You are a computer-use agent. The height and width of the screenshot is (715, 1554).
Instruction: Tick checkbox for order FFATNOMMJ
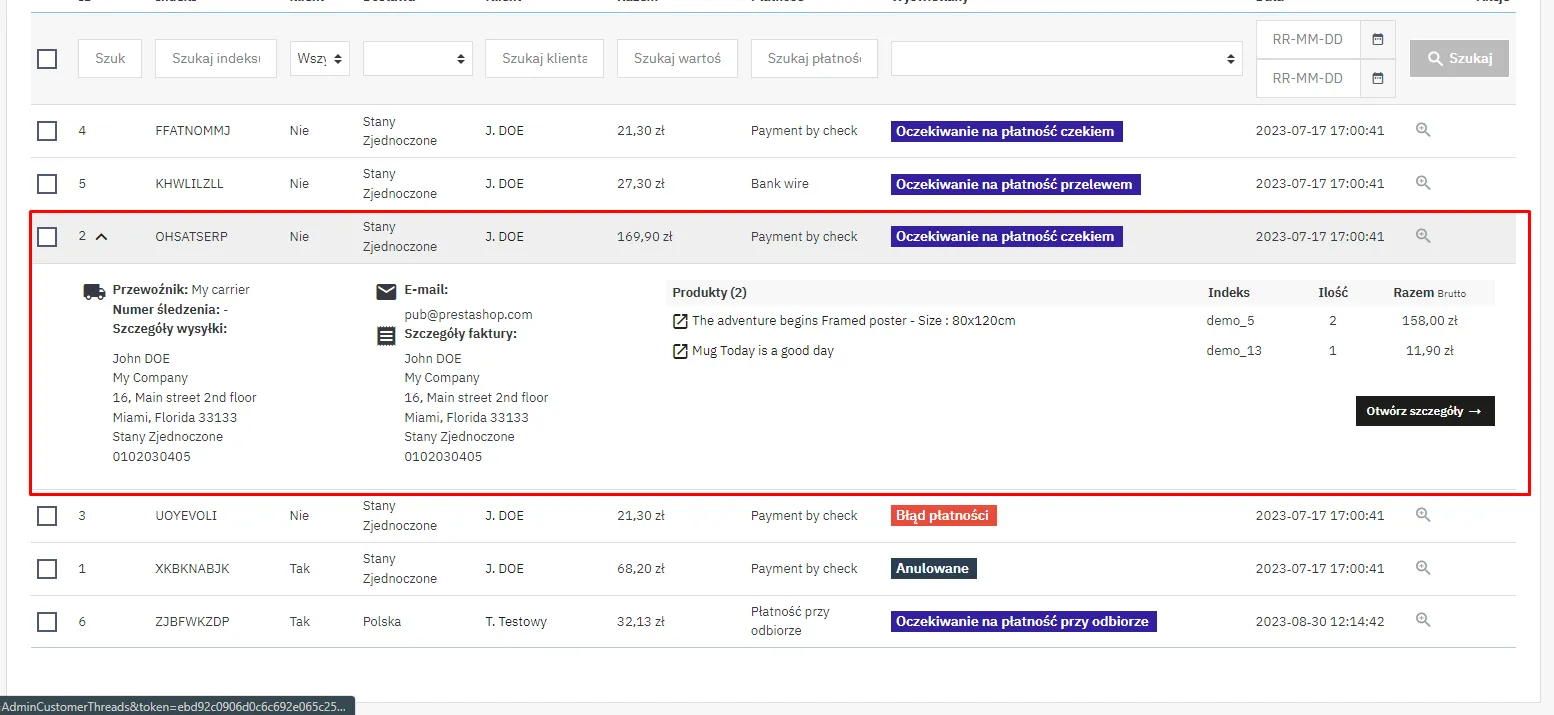click(x=47, y=131)
